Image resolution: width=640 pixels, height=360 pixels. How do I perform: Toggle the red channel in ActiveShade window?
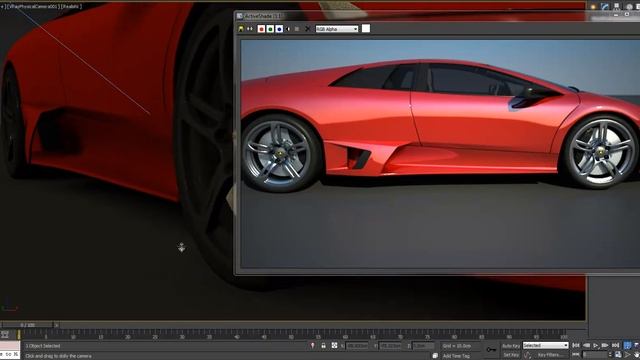[x=261, y=29]
